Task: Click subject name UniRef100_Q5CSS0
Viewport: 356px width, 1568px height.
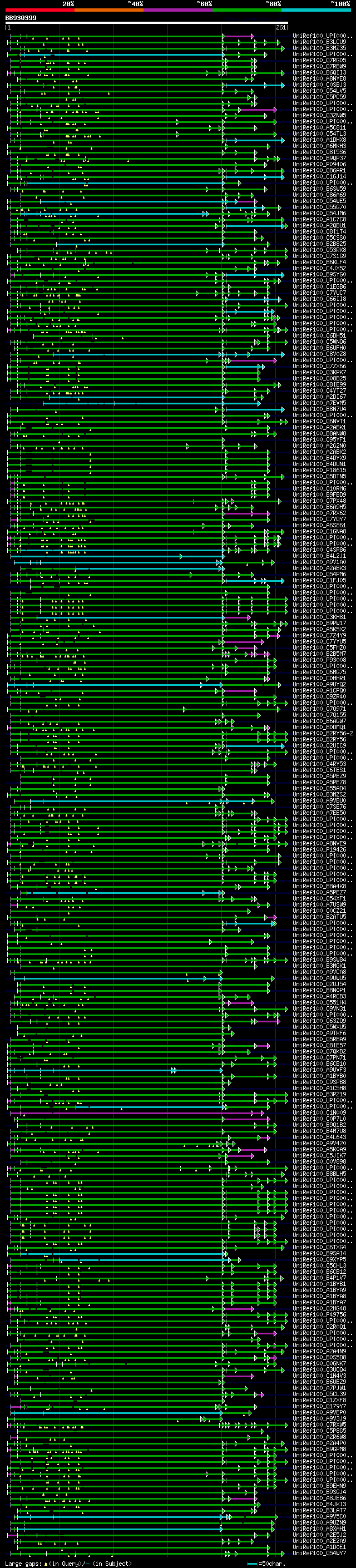Action: pyautogui.click(x=319, y=238)
